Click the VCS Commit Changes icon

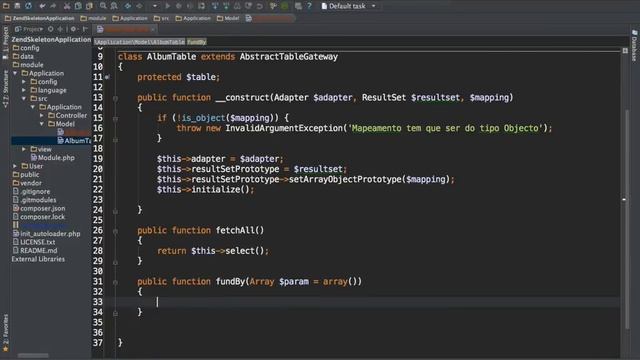click(226, 6)
